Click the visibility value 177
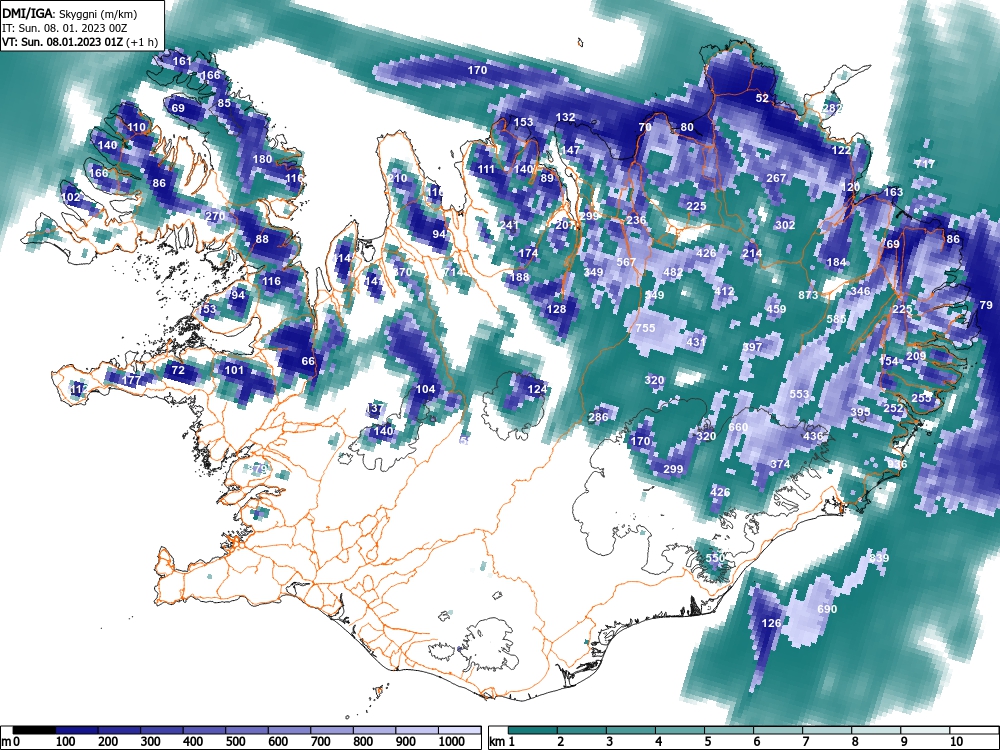1000x750 pixels. (x=131, y=380)
